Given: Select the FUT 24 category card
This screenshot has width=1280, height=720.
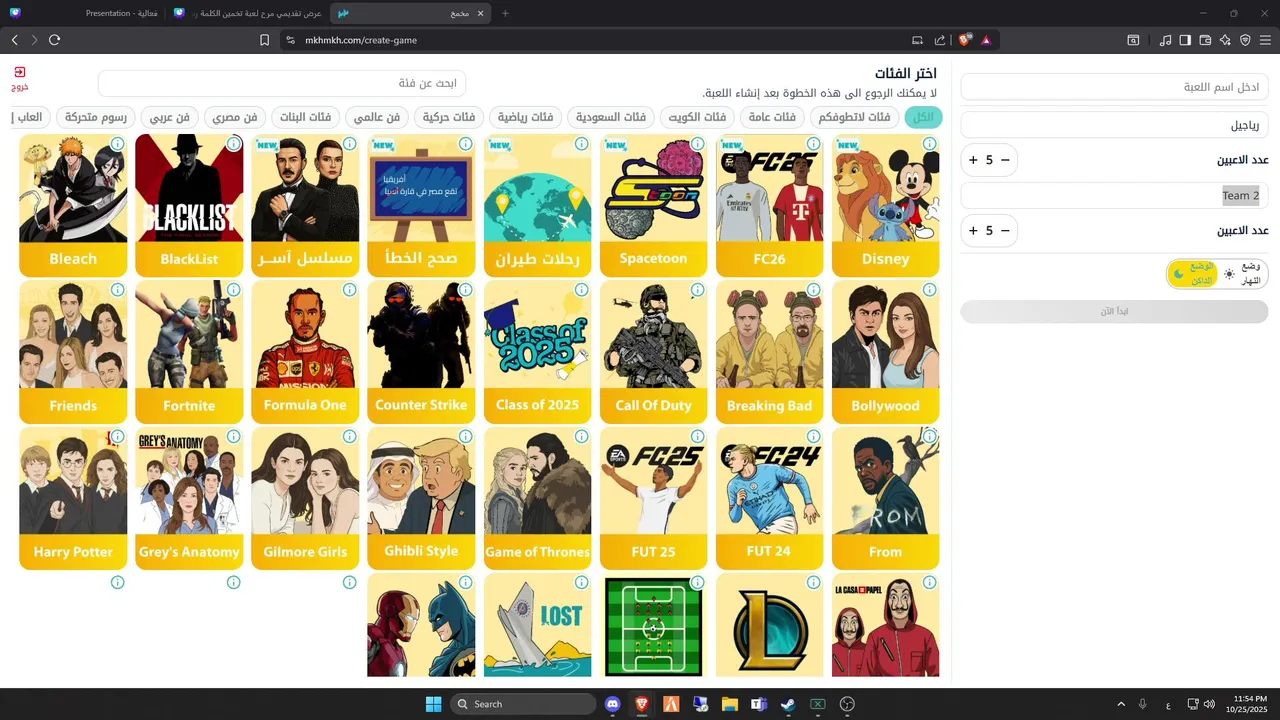Looking at the screenshot, I should click(769, 498).
